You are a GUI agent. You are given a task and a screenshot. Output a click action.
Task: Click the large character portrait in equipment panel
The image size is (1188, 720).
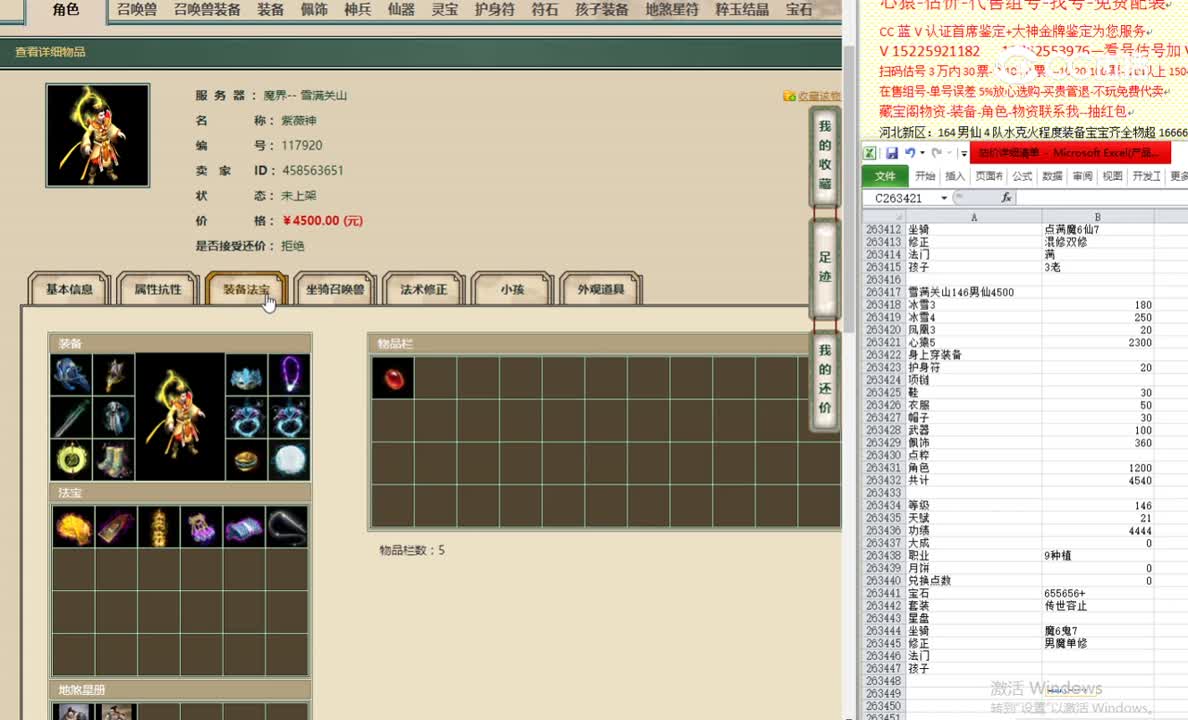pos(180,417)
